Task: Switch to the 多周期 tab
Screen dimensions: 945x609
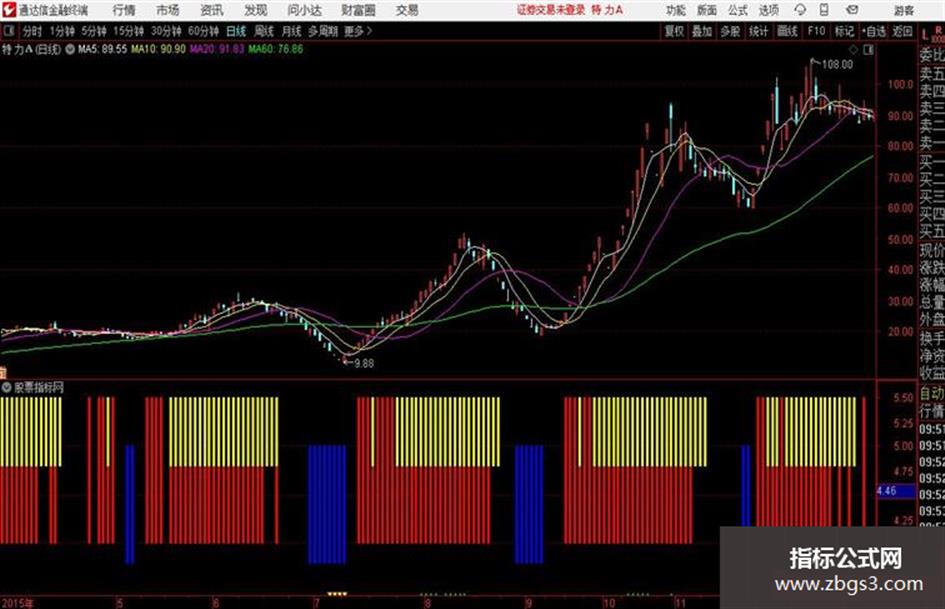Action: [x=323, y=31]
